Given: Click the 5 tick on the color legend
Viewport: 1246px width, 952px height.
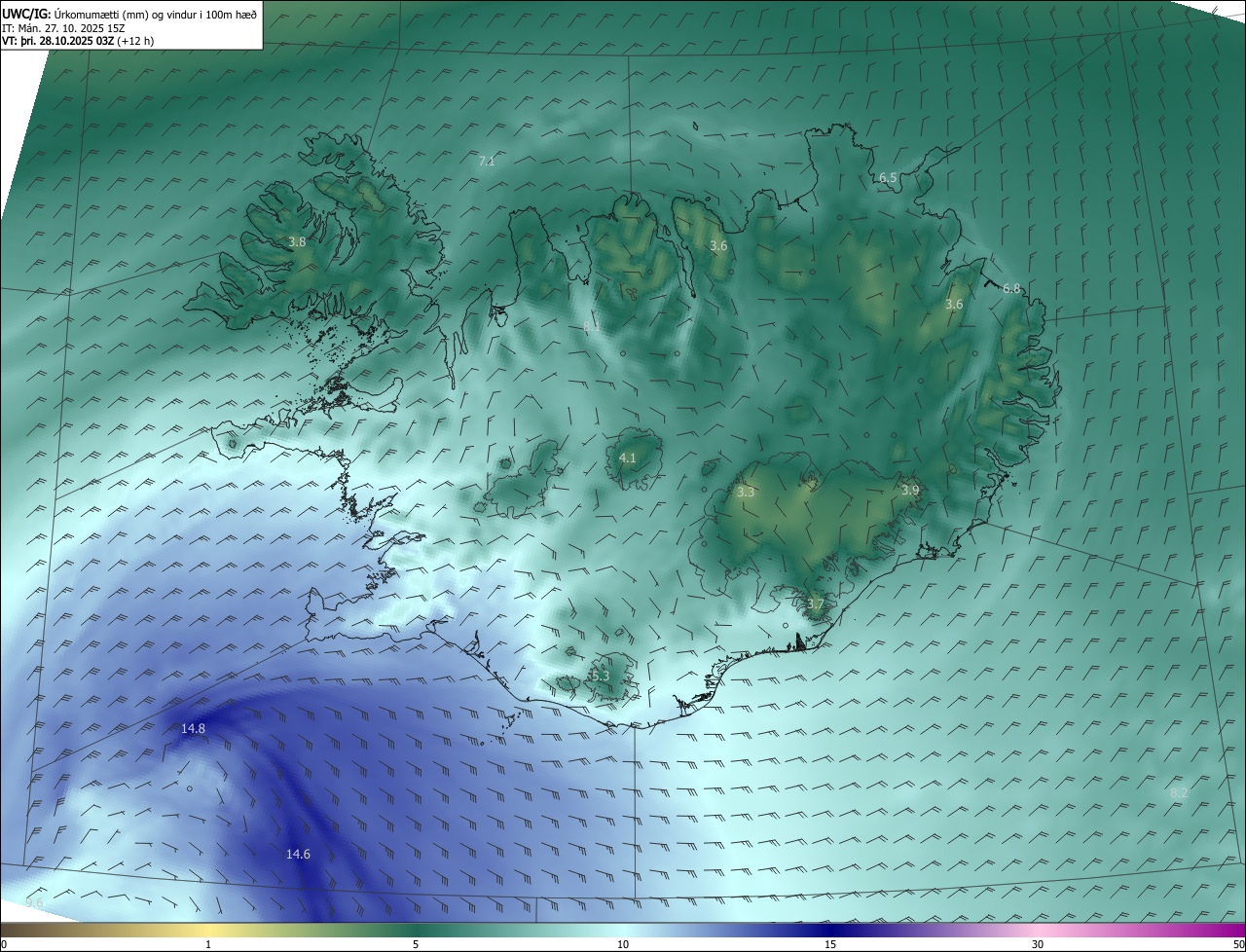Looking at the screenshot, I should click(x=416, y=944).
